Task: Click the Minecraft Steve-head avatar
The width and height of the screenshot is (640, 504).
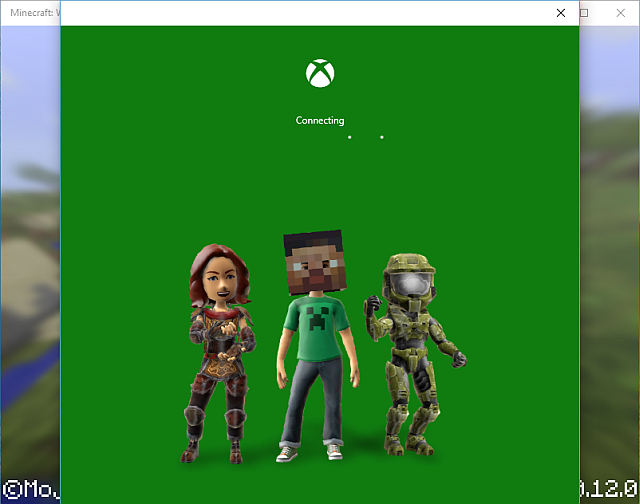Action: pos(317,345)
